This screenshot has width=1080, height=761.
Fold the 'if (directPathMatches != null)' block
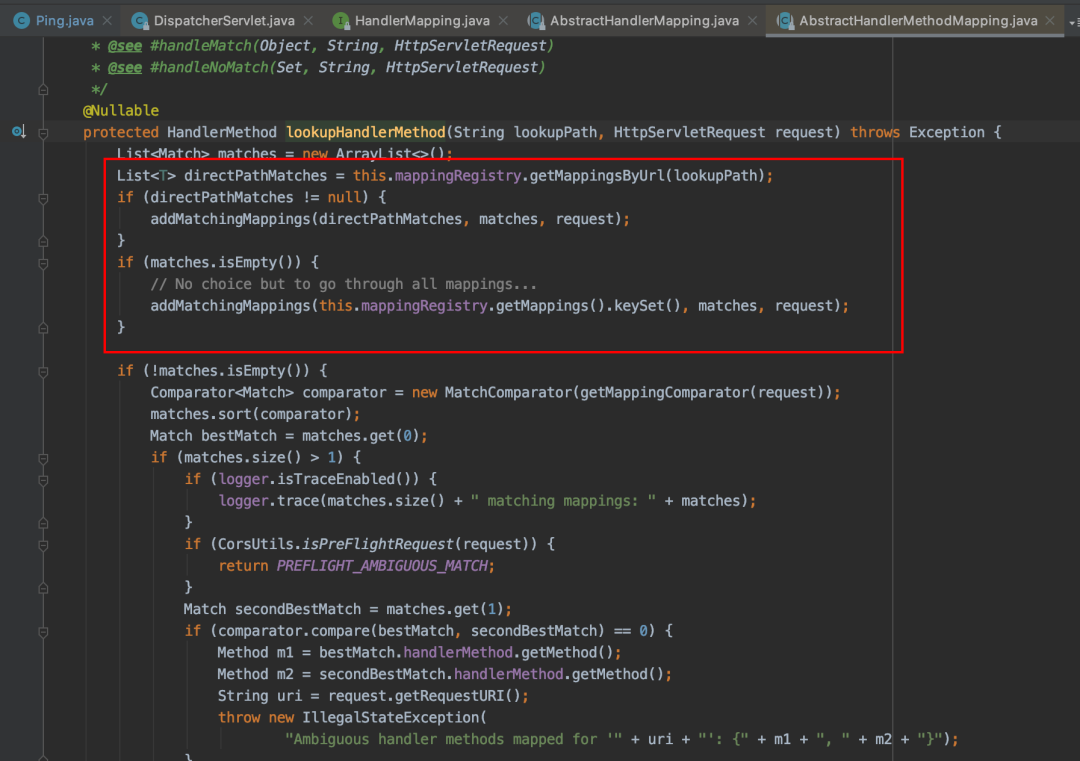tap(43, 197)
